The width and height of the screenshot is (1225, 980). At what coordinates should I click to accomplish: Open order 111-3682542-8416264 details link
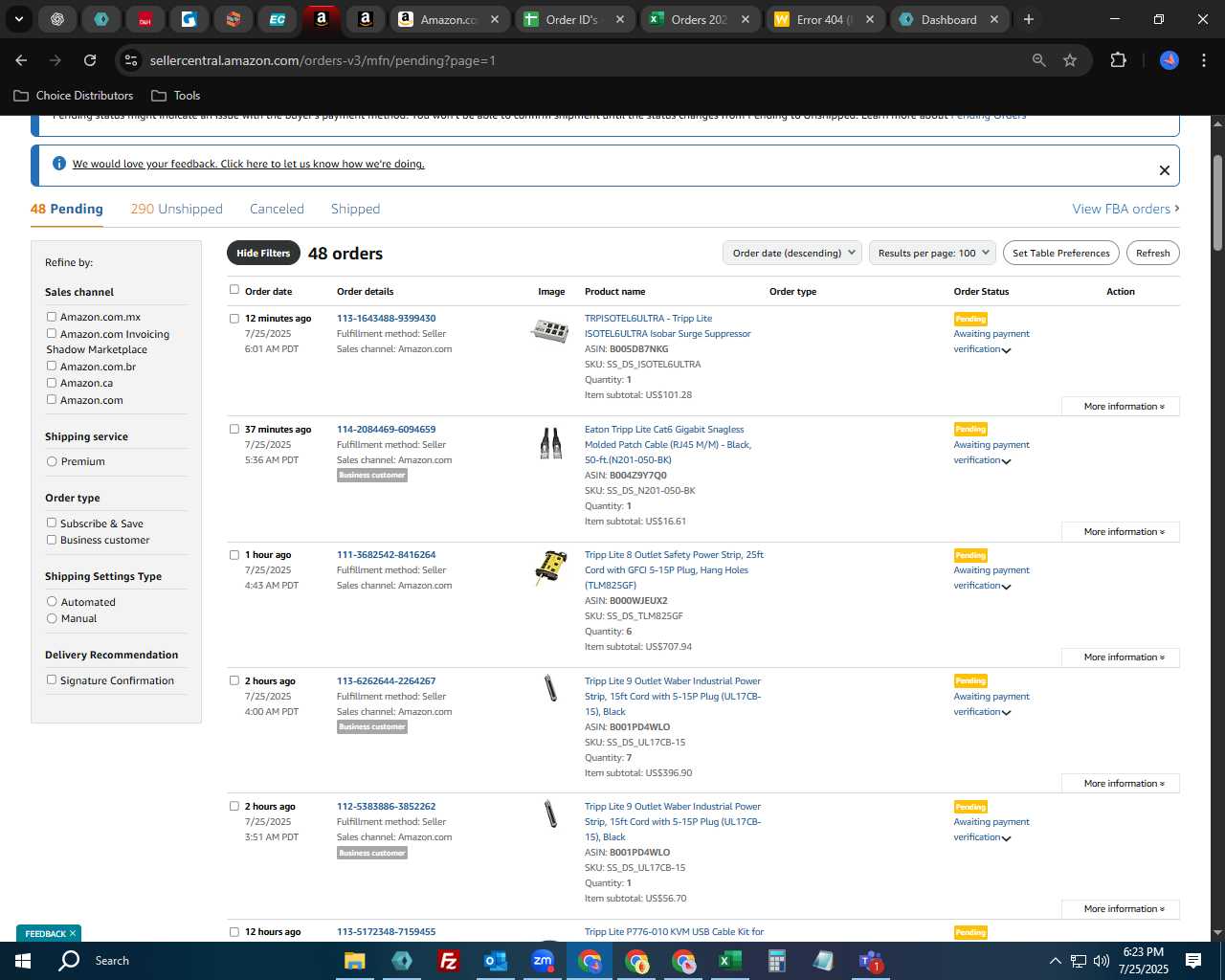coord(386,555)
